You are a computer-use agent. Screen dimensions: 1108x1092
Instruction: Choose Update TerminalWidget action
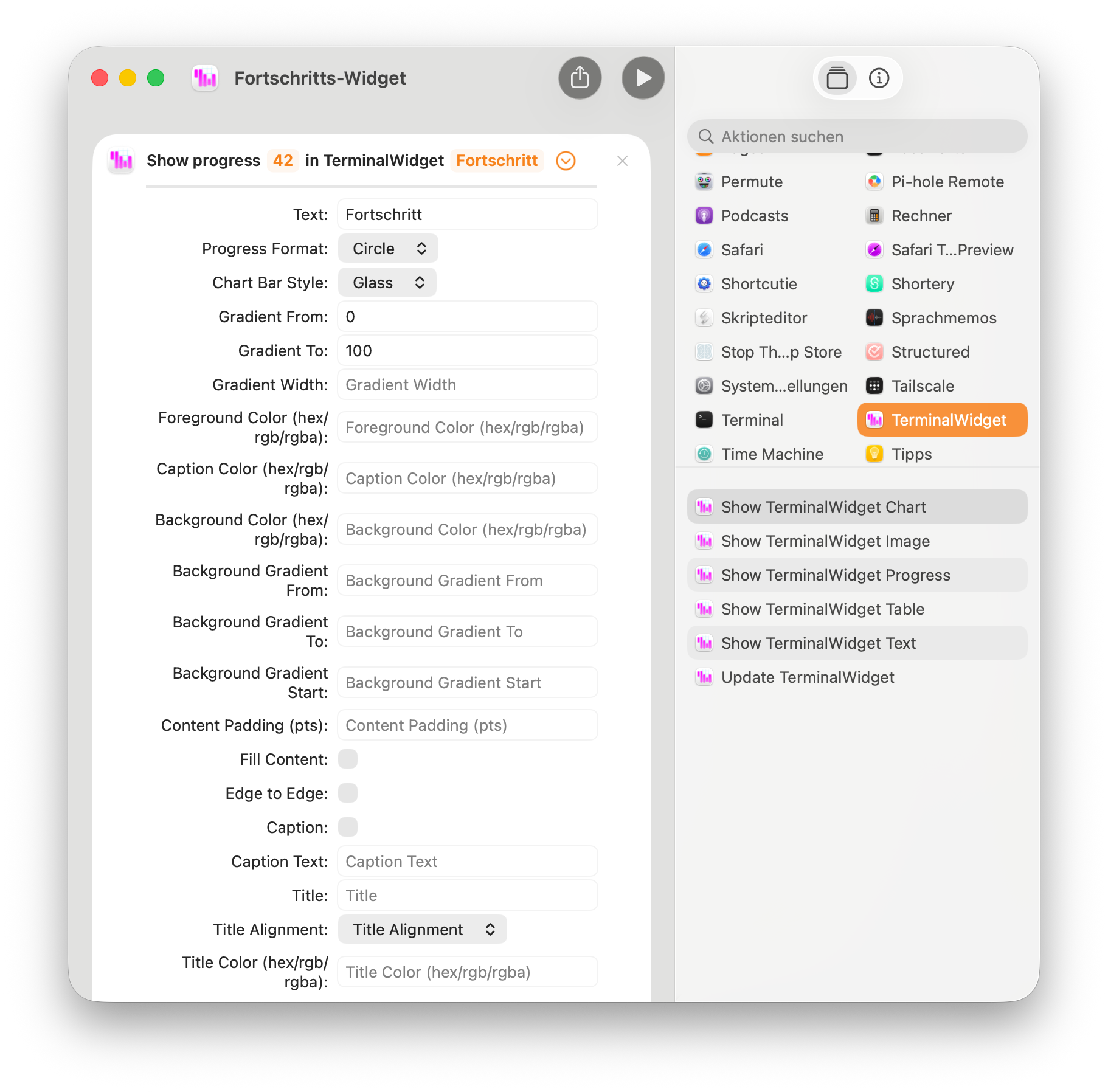pos(857,677)
